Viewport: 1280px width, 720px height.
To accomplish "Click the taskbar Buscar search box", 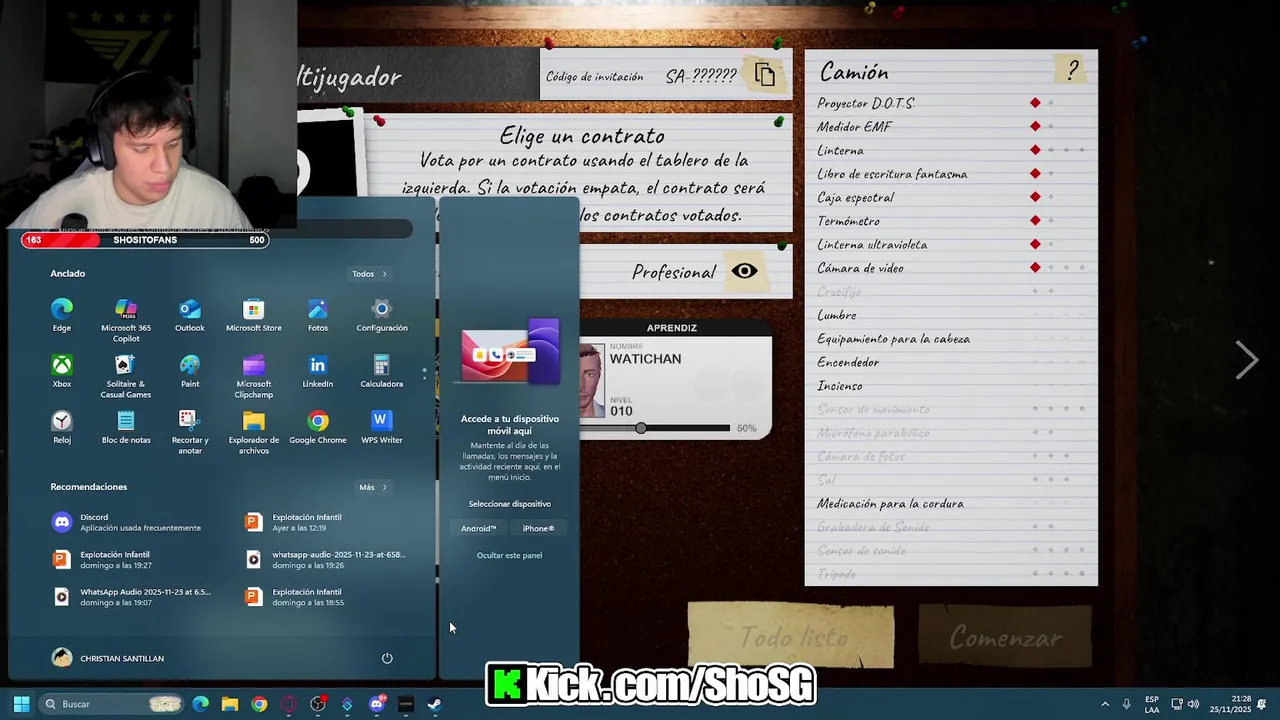I will pyautogui.click(x=111, y=704).
